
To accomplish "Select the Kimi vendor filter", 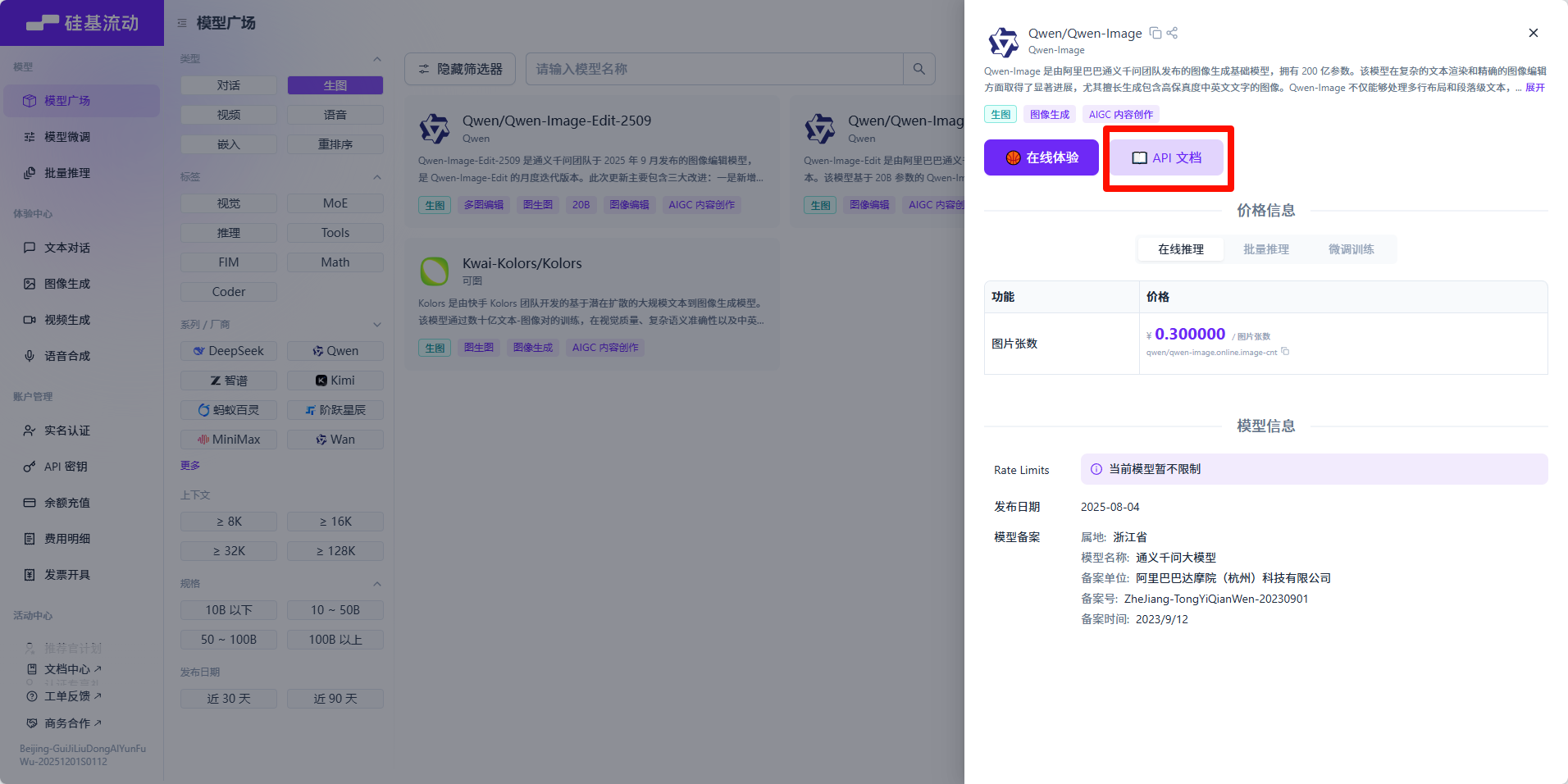I will pos(335,381).
